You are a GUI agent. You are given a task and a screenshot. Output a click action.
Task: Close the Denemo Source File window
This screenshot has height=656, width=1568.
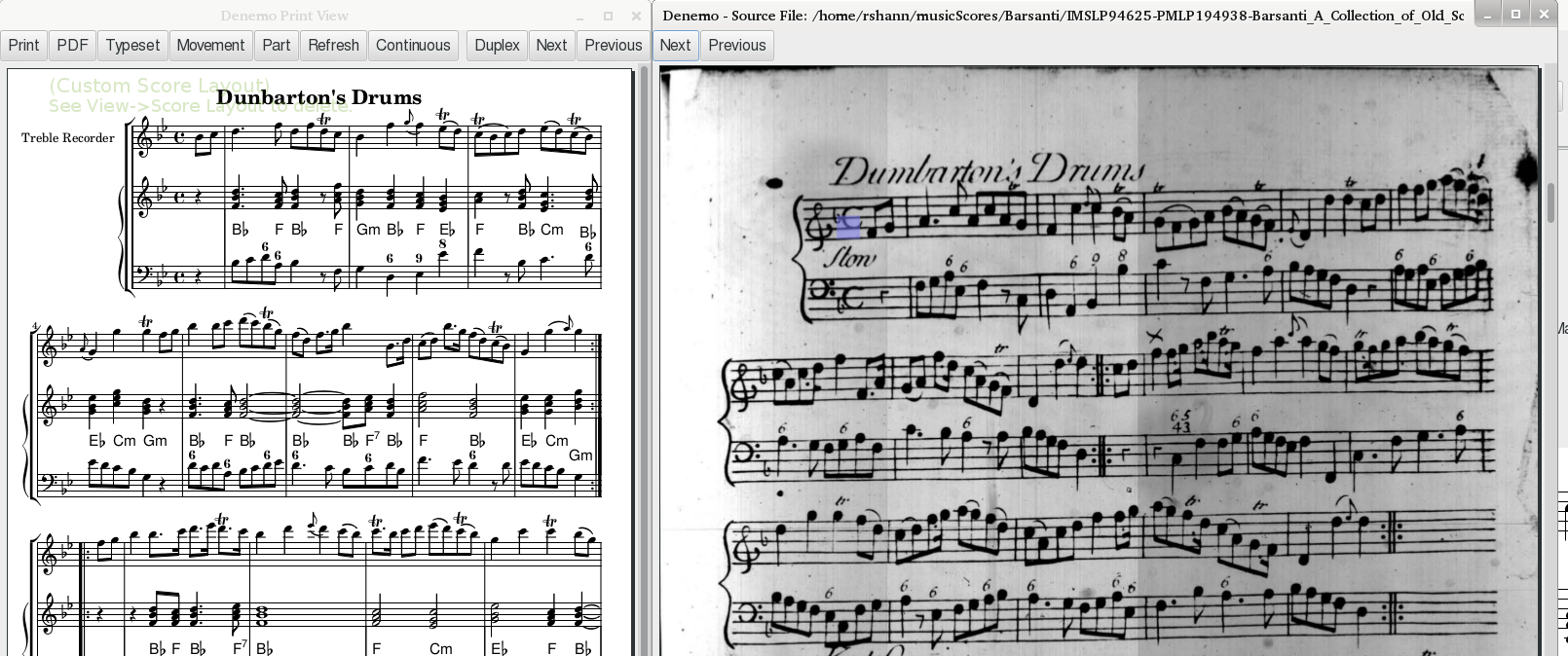1545,15
